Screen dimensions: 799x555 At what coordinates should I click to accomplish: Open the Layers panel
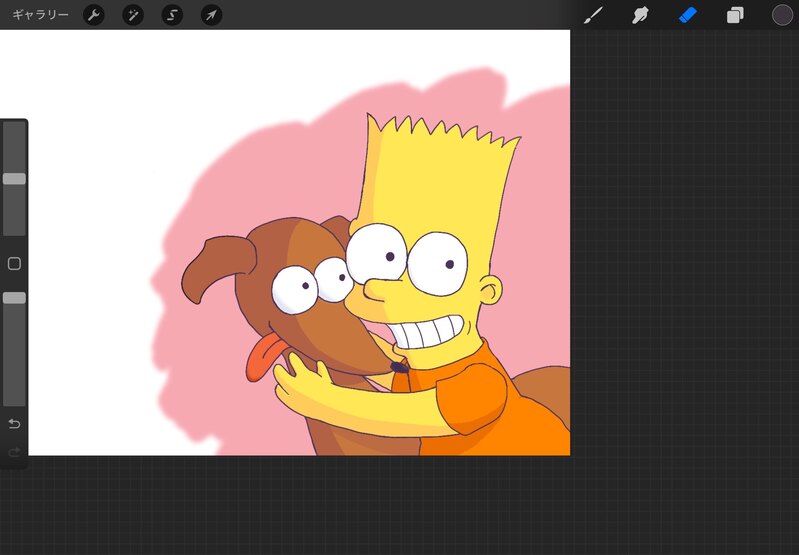(x=735, y=15)
